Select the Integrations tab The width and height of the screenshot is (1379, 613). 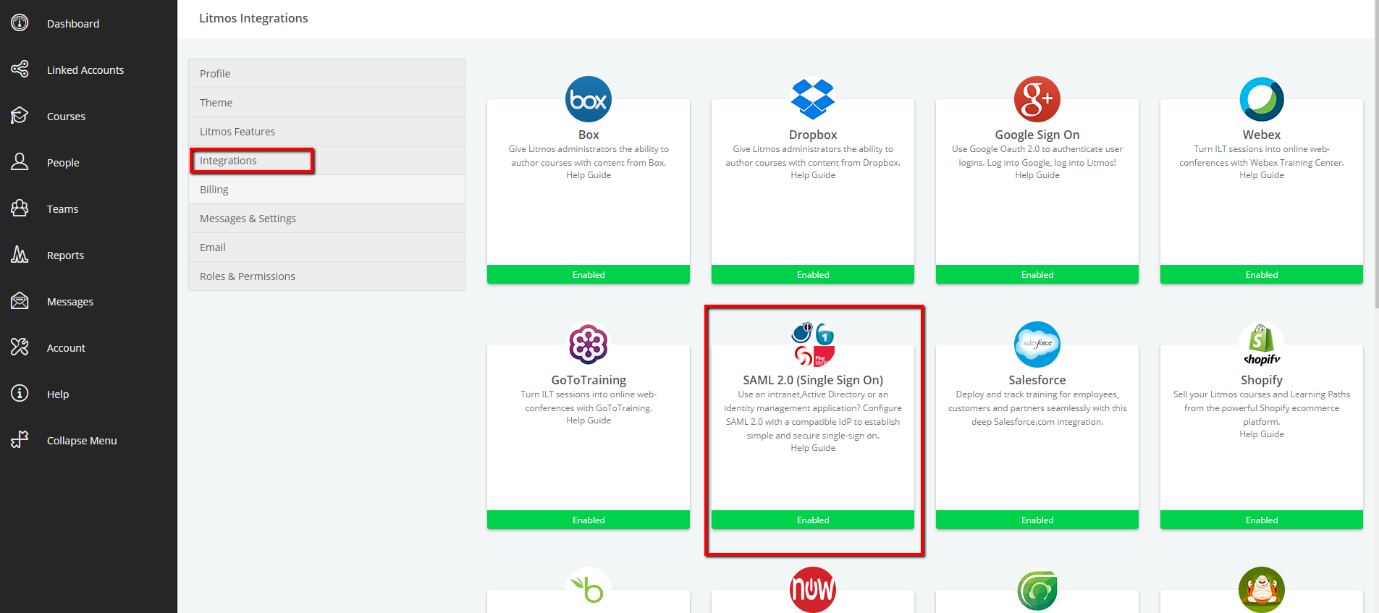pyautogui.click(x=326, y=161)
